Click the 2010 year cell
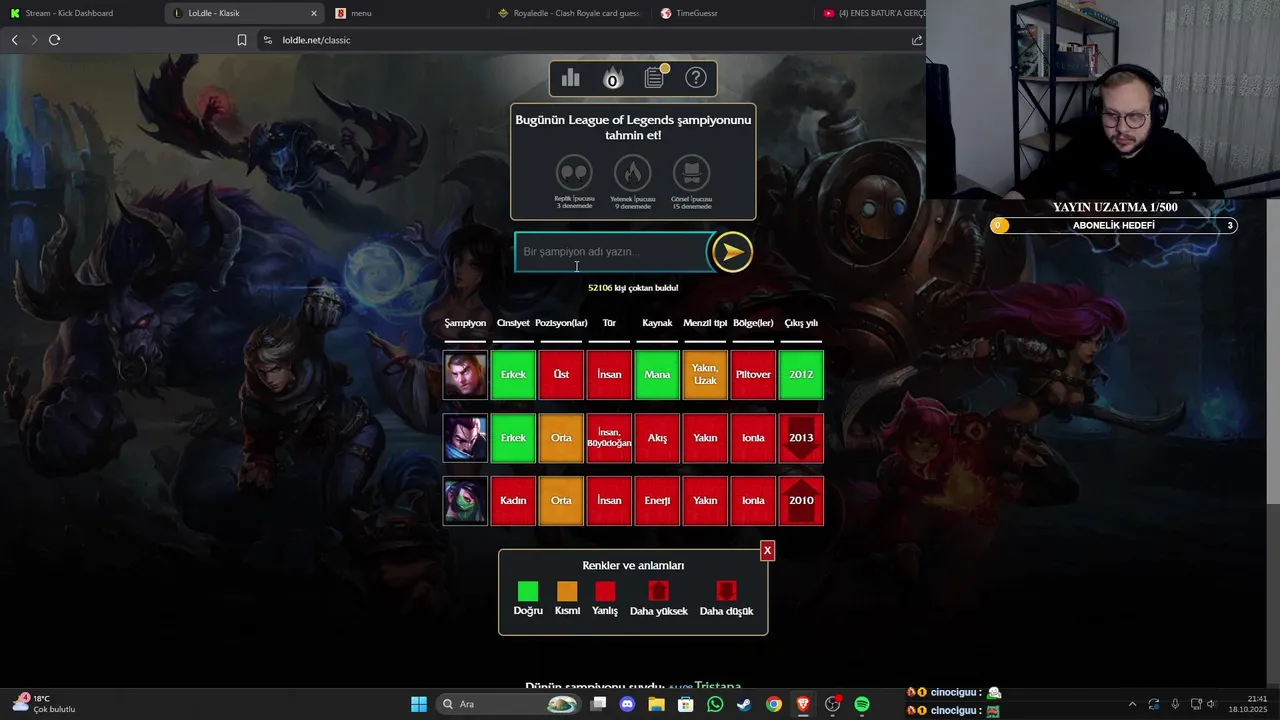Screen dimensions: 1280x720 coord(801,501)
